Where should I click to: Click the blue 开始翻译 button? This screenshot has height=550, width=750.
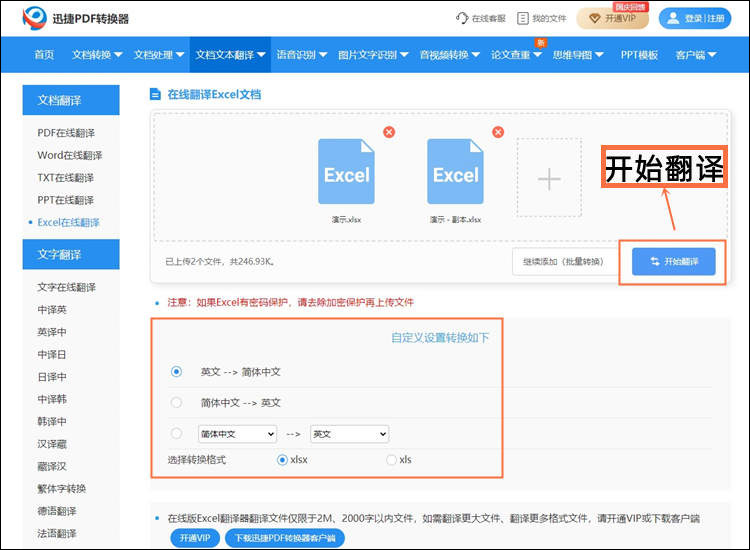[673, 261]
